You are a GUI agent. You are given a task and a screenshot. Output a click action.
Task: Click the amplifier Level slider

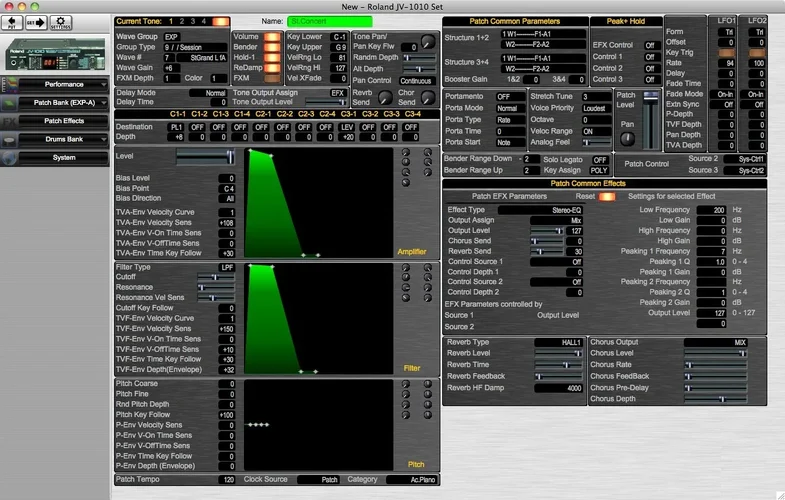[206, 157]
